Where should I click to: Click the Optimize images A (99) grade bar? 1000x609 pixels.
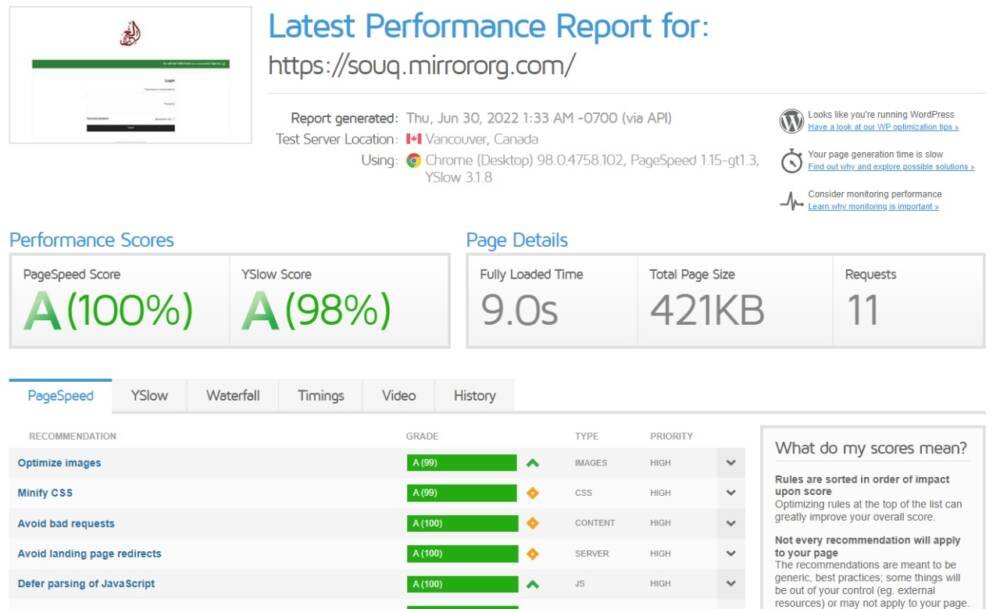pyautogui.click(x=461, y=463)
